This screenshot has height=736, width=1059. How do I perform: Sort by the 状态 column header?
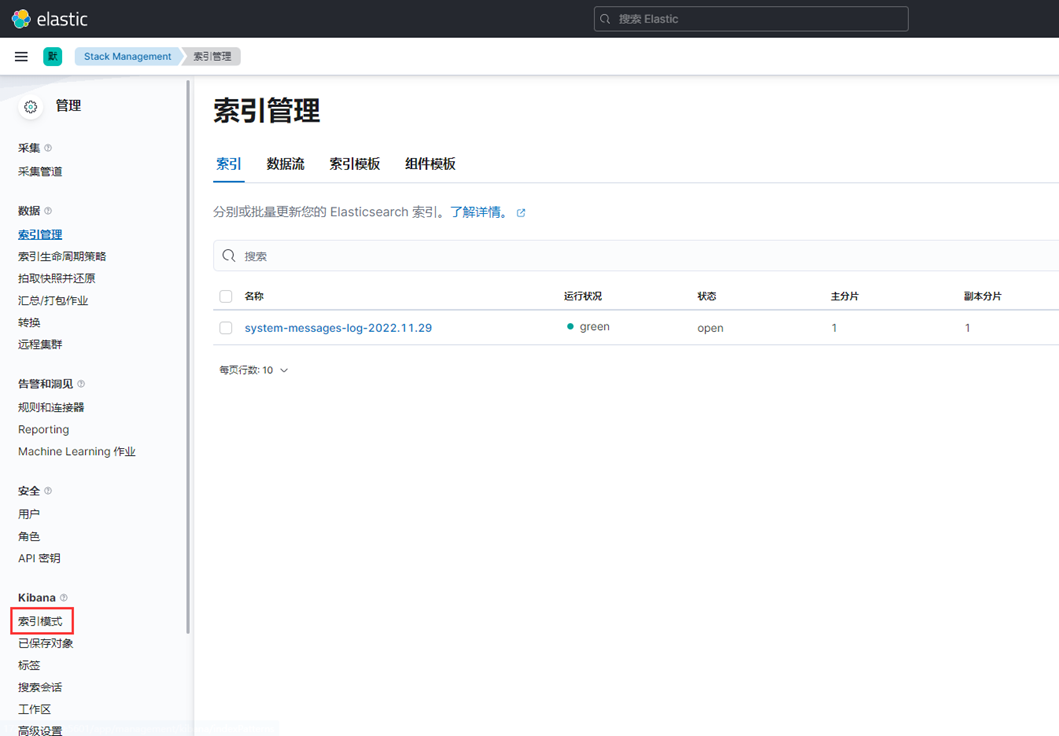(707, 296)
